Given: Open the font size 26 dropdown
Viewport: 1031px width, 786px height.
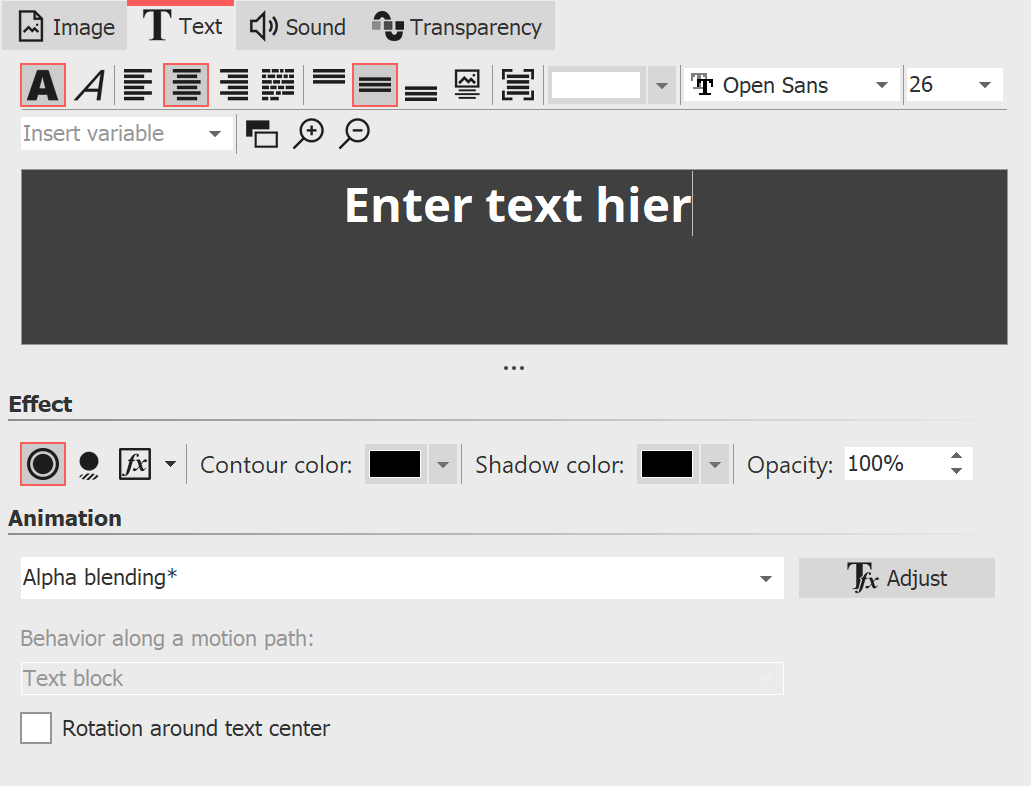Looking at the screenshot, I should tap(985, 85).
